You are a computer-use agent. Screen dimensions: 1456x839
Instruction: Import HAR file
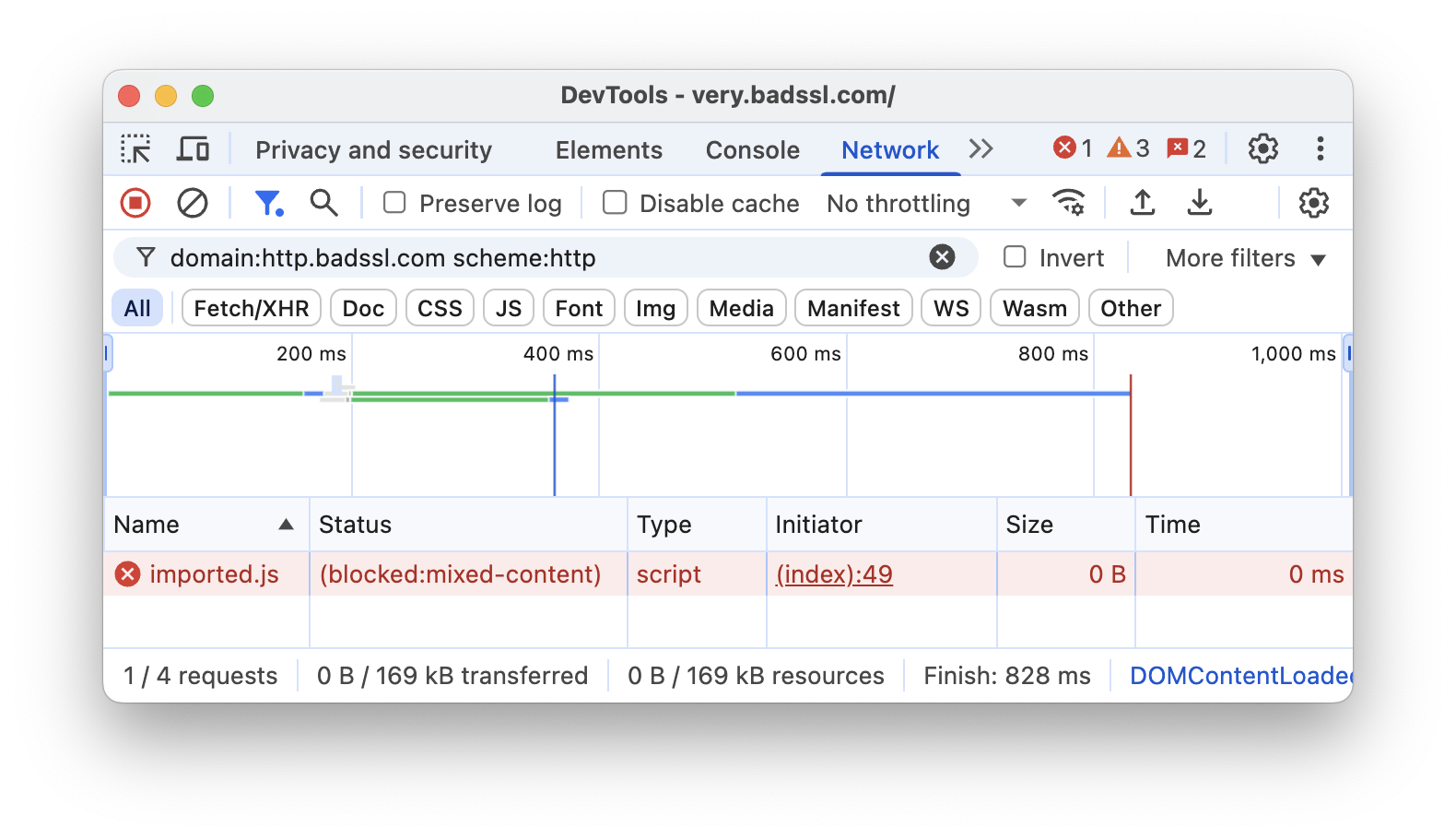[x=1142, y=203]
